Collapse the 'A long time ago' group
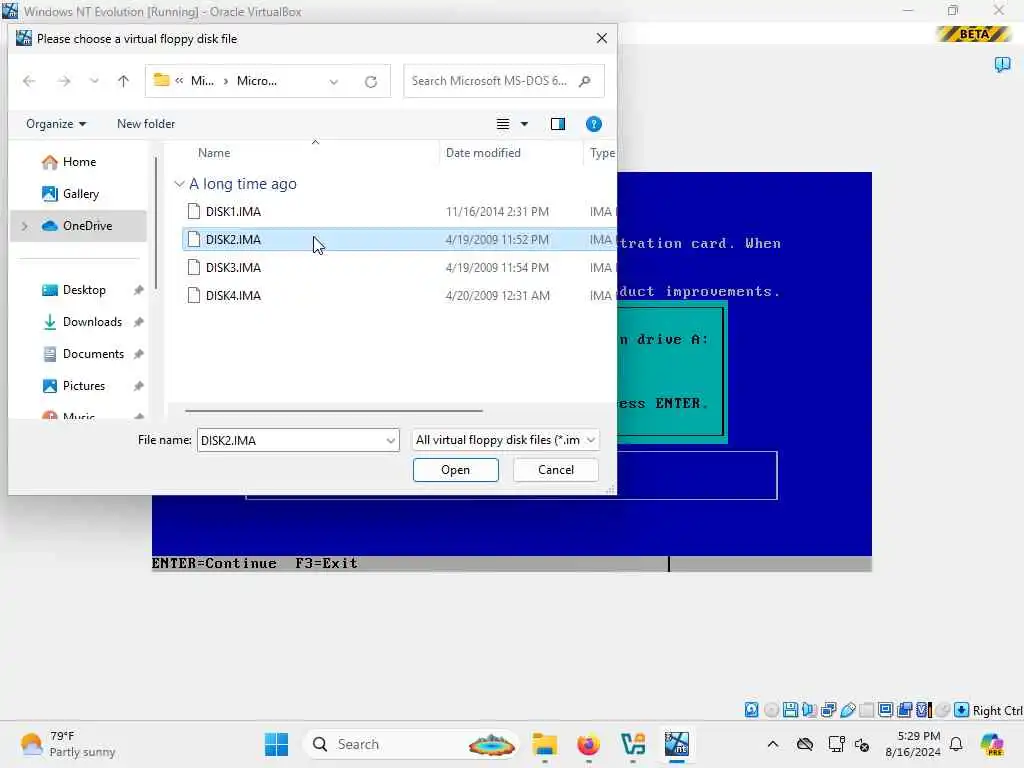Viewport: 1024px width, 768px height. pos(179,184)
